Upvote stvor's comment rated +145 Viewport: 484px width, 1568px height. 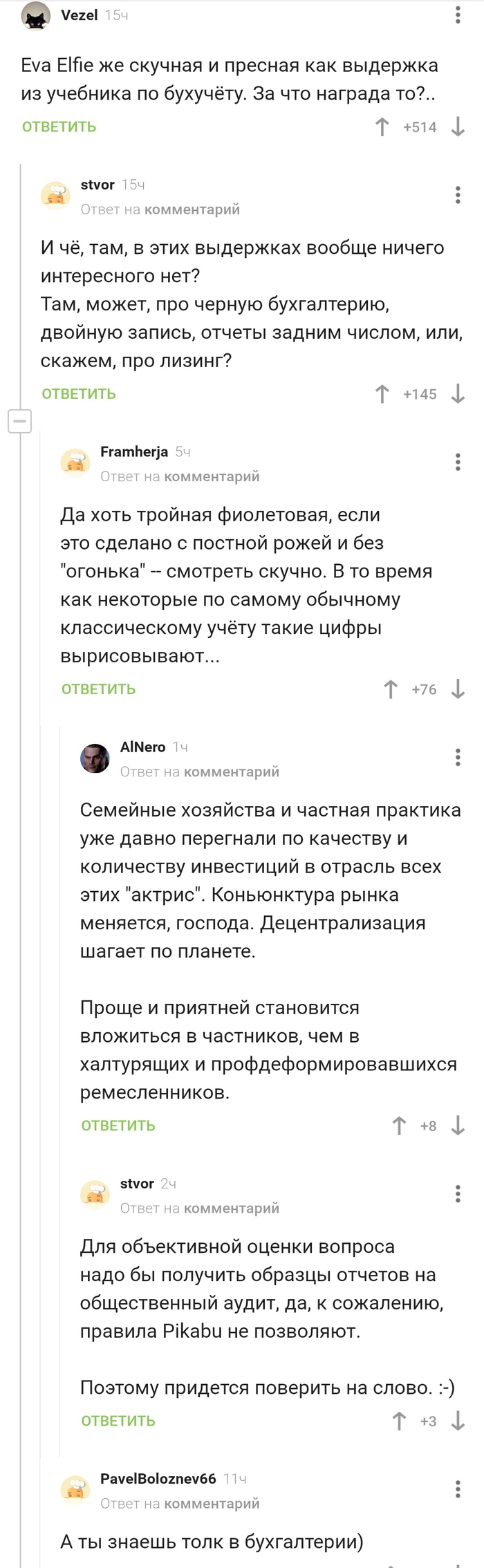(x=382, y=394)
